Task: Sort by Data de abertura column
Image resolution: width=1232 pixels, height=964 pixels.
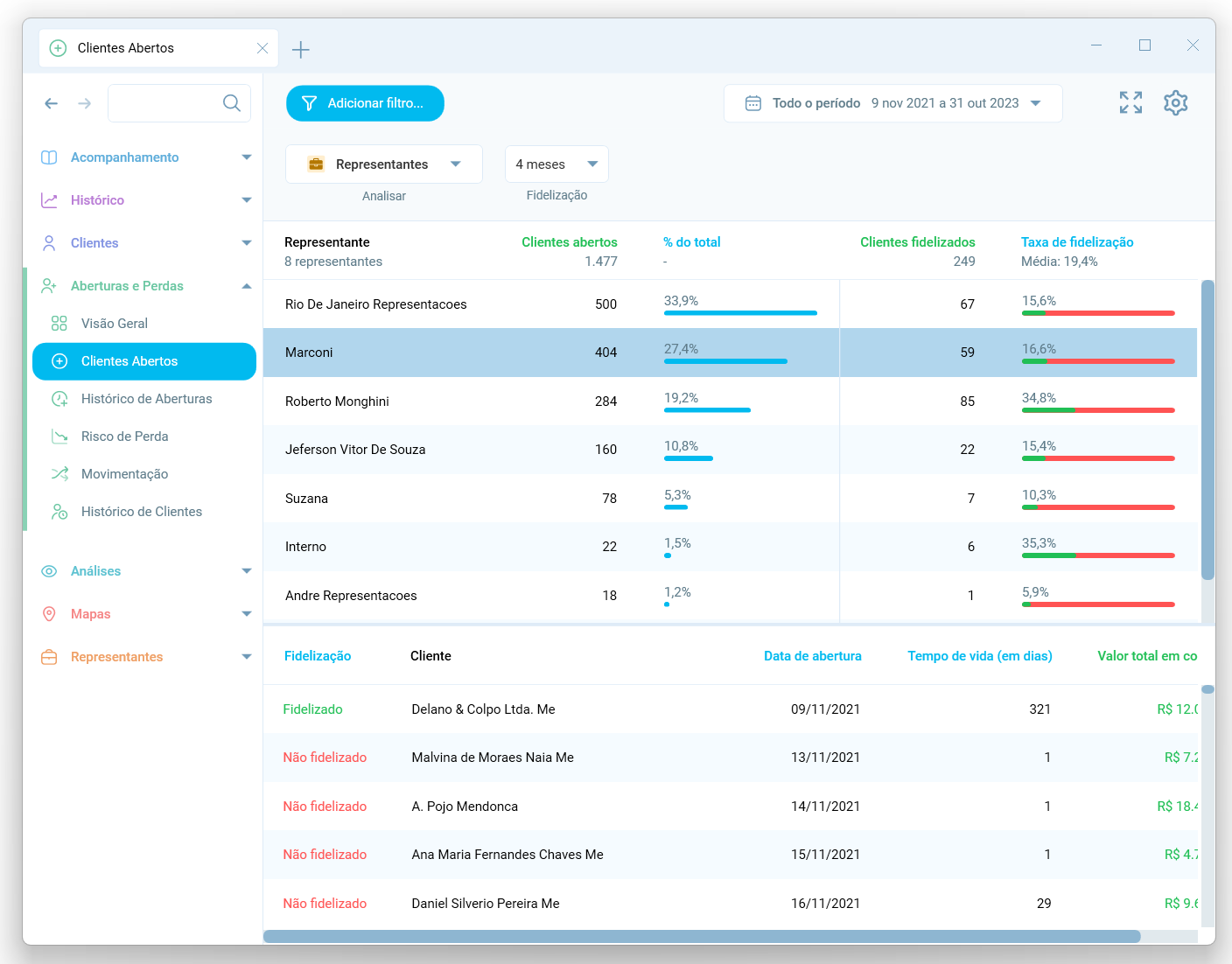Action: click(x=813, y=656)
